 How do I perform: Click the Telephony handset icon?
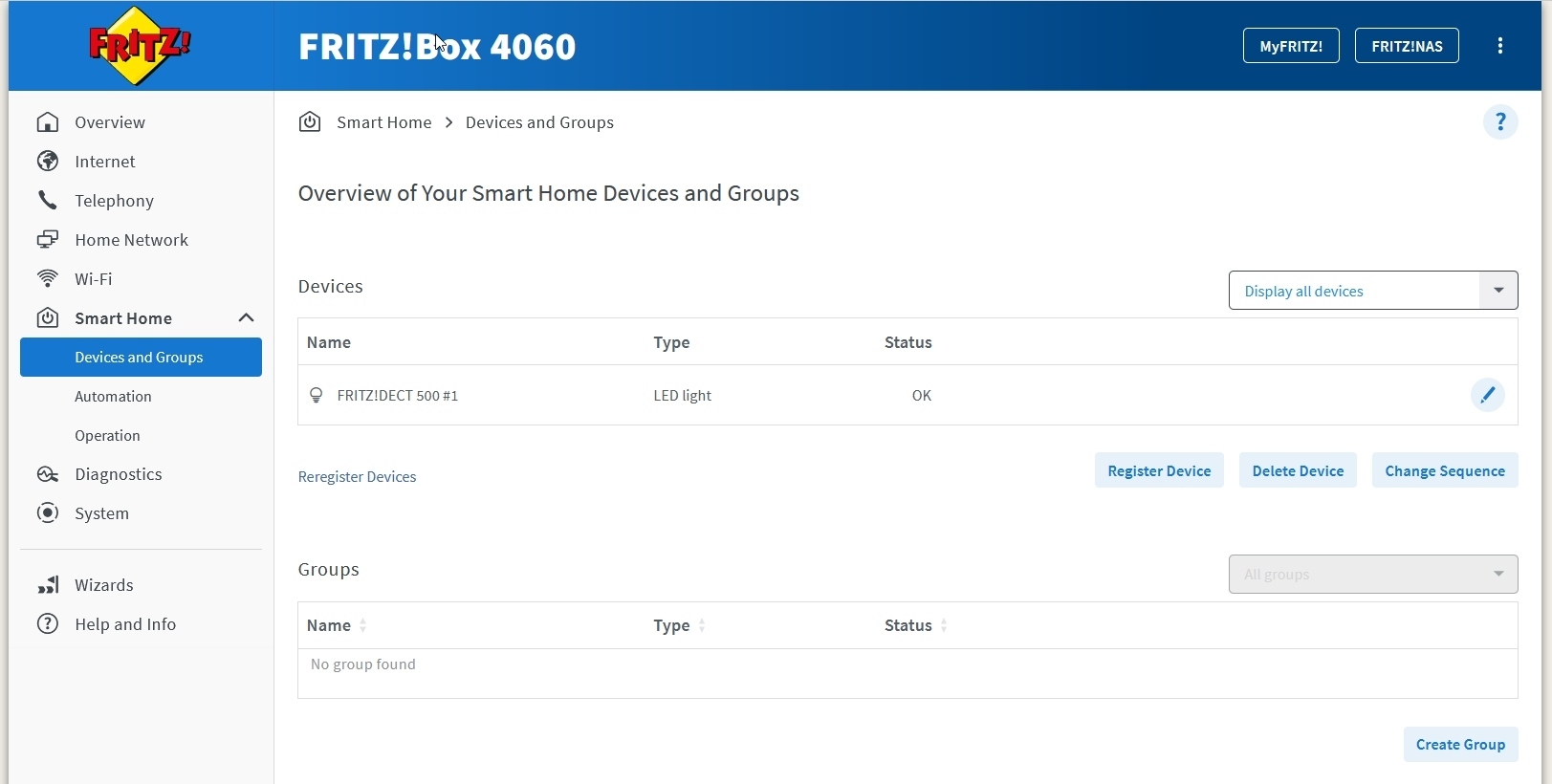[x=48, y=201]
